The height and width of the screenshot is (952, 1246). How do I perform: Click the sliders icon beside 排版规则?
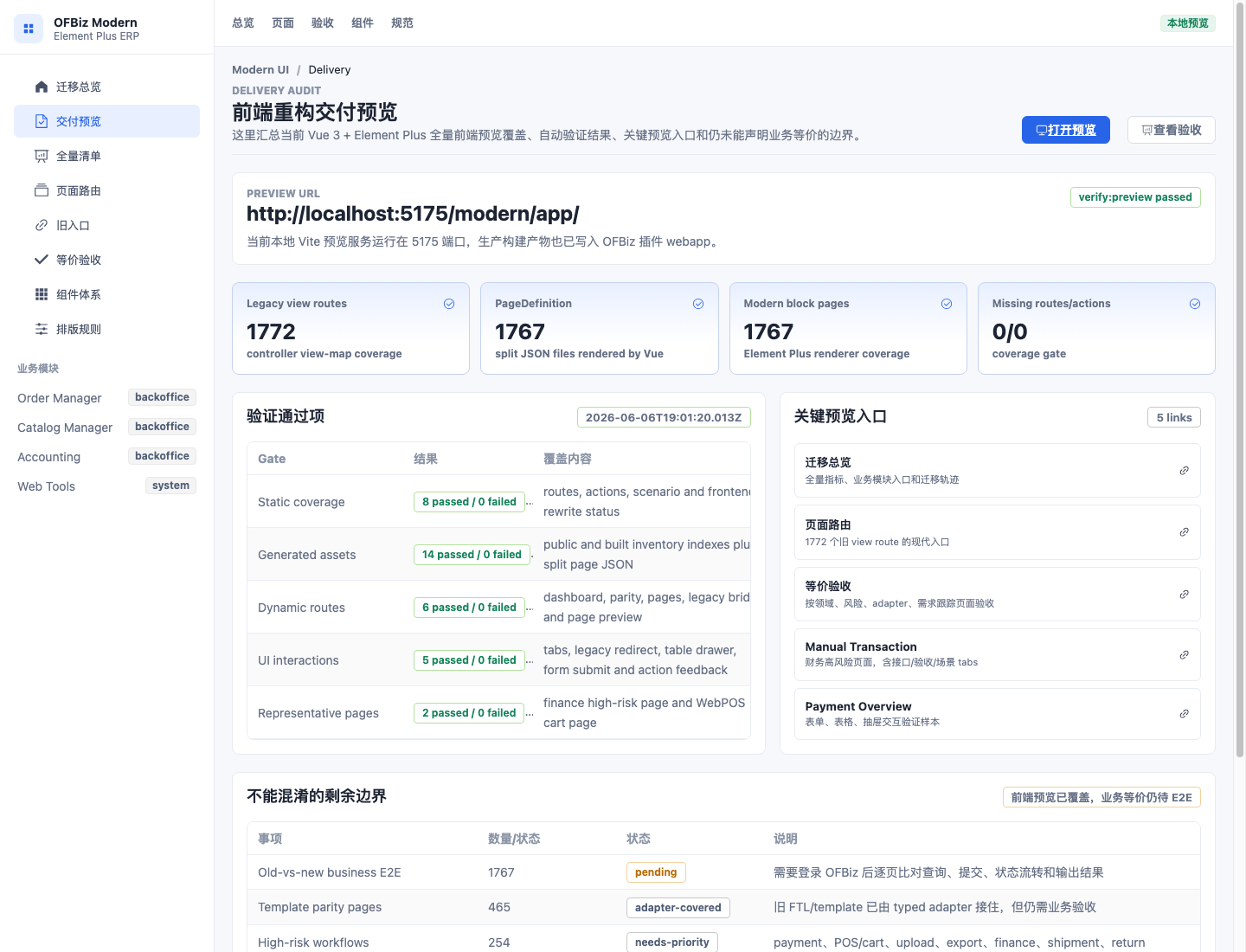coord(42,329)
